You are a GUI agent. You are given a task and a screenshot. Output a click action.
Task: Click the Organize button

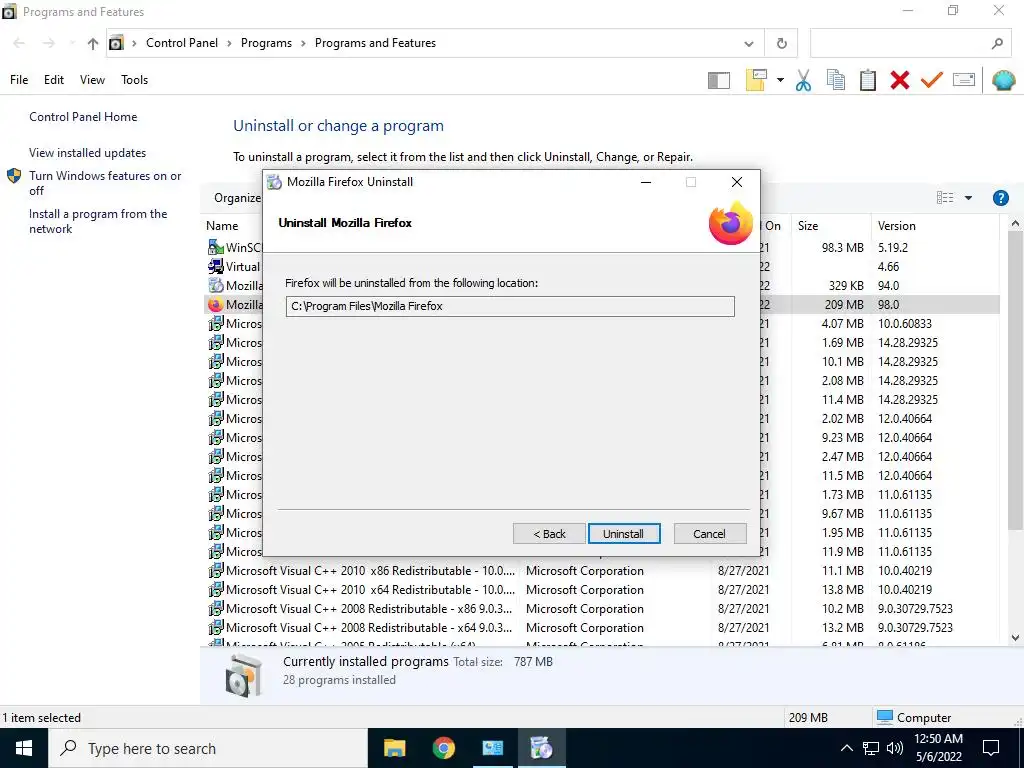pyautogui.click(x=237, y=198)
